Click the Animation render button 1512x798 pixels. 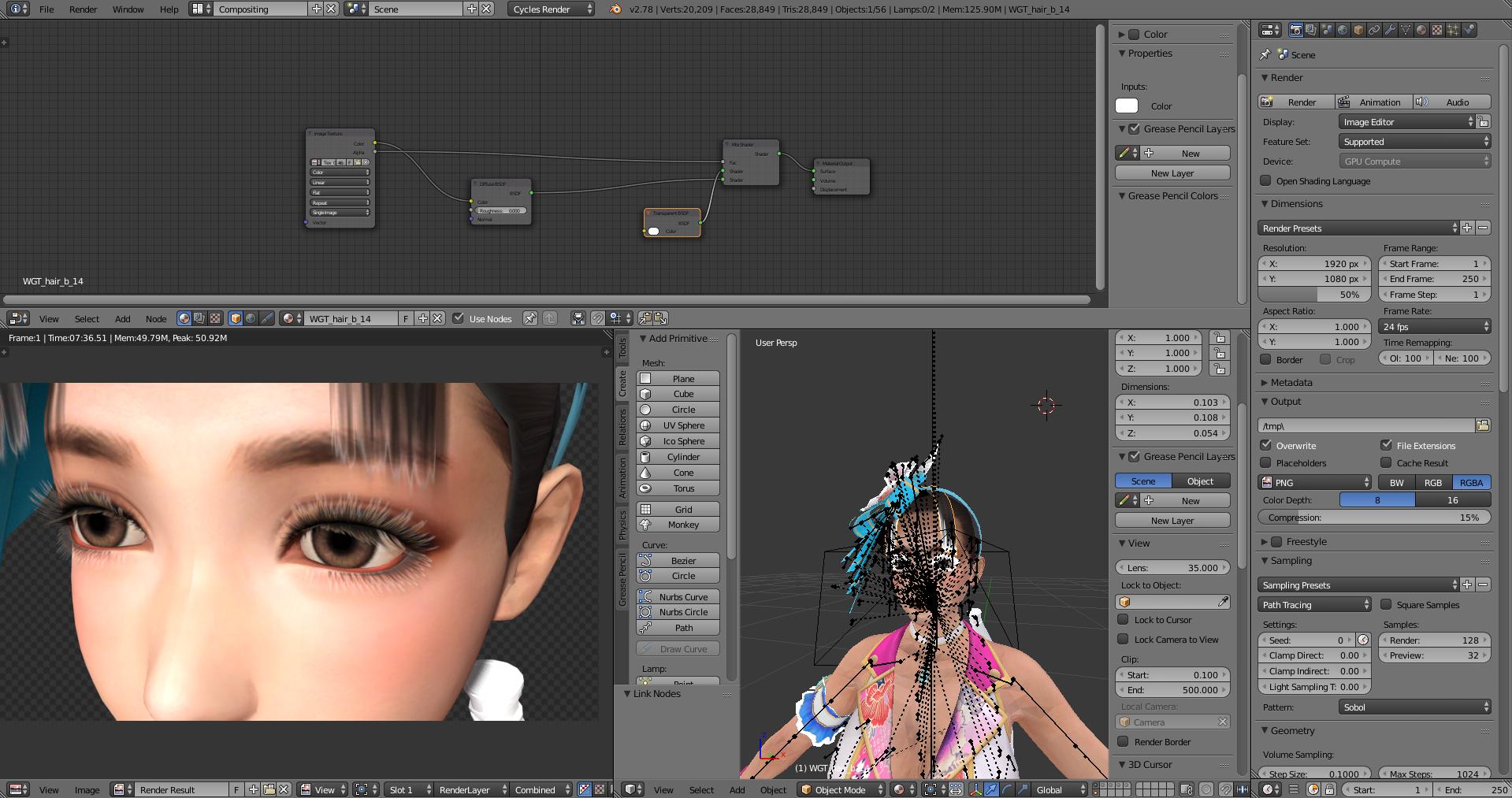[1373, 102]
